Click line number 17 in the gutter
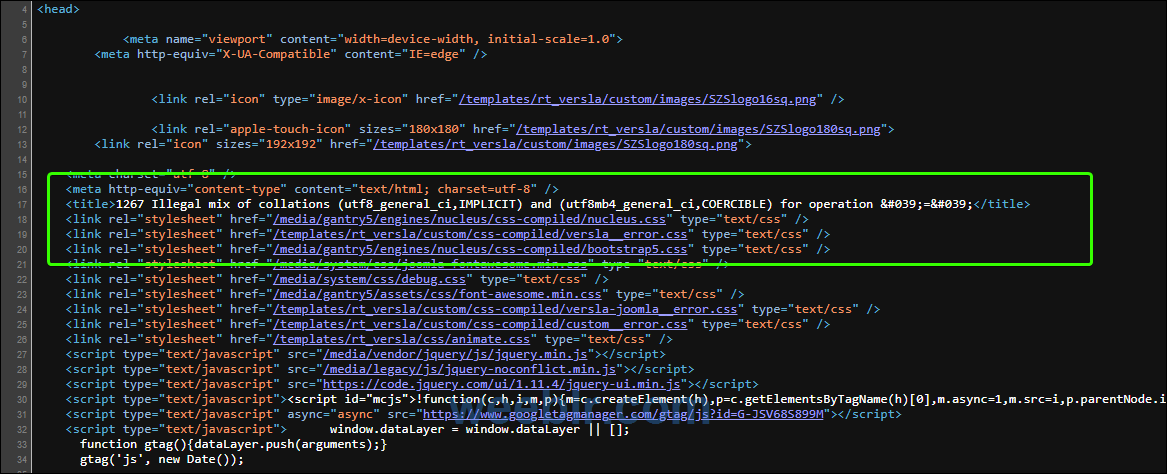Image resolution: width=1167 pixels, height=474 pixels. coord(21,204)
